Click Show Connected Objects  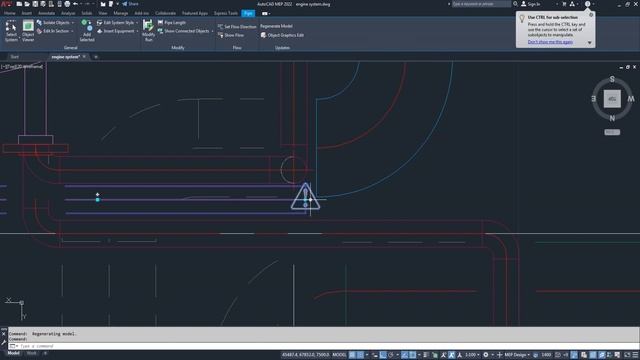click(183, 31)
